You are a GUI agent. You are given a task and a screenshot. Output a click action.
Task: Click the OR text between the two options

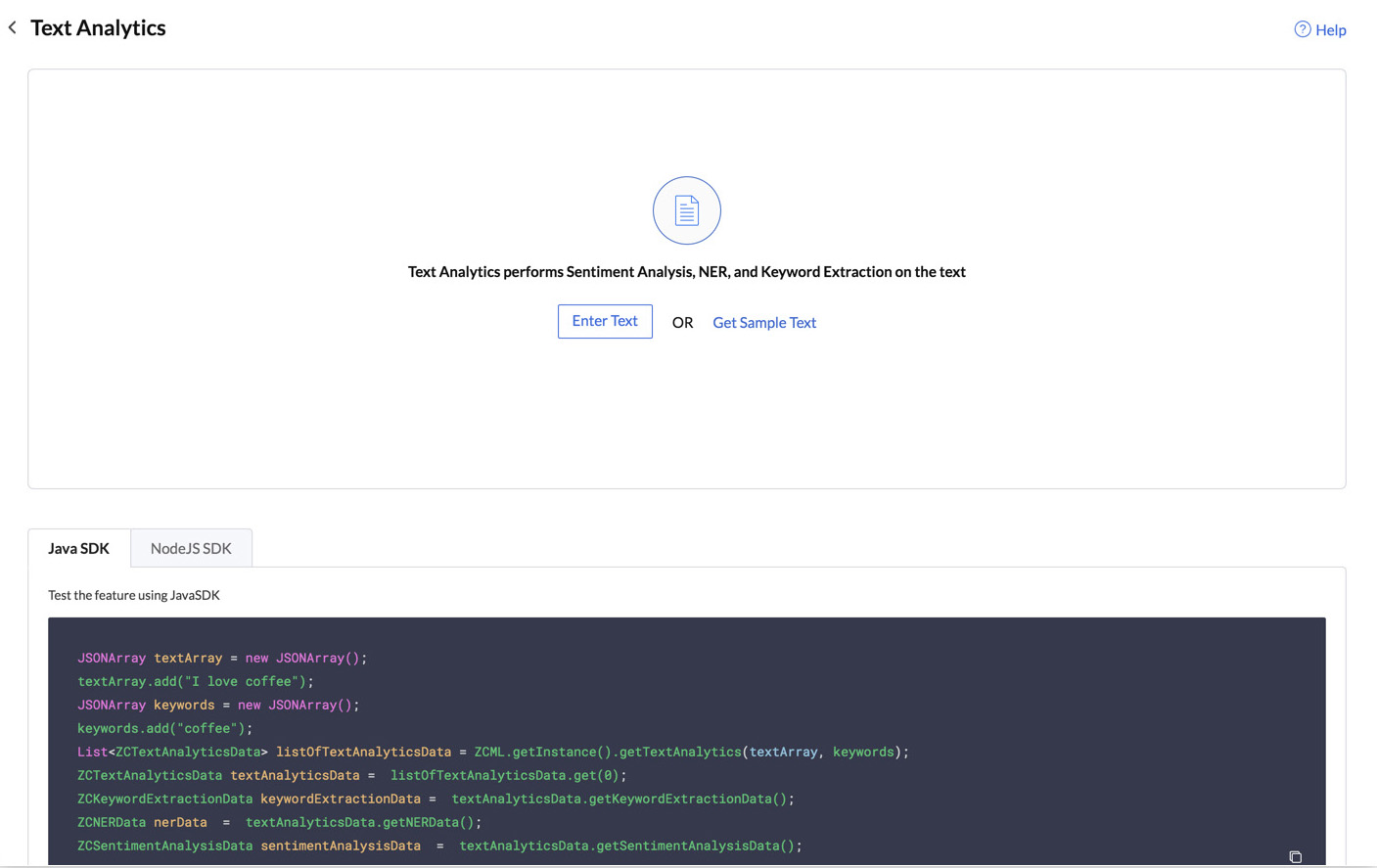[x=681, y=322]
